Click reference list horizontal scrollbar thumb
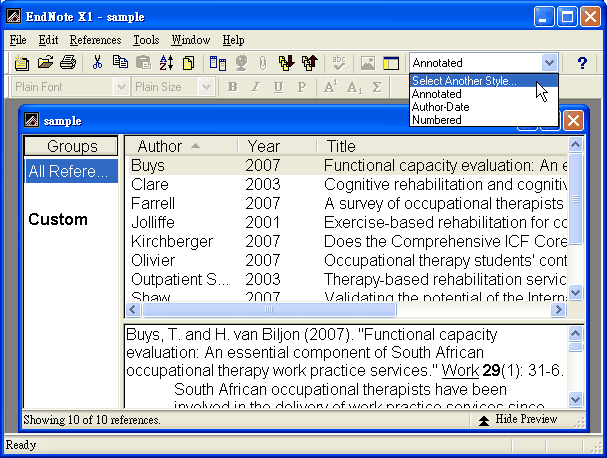This screenshot has width=607, height=458. 269,309
